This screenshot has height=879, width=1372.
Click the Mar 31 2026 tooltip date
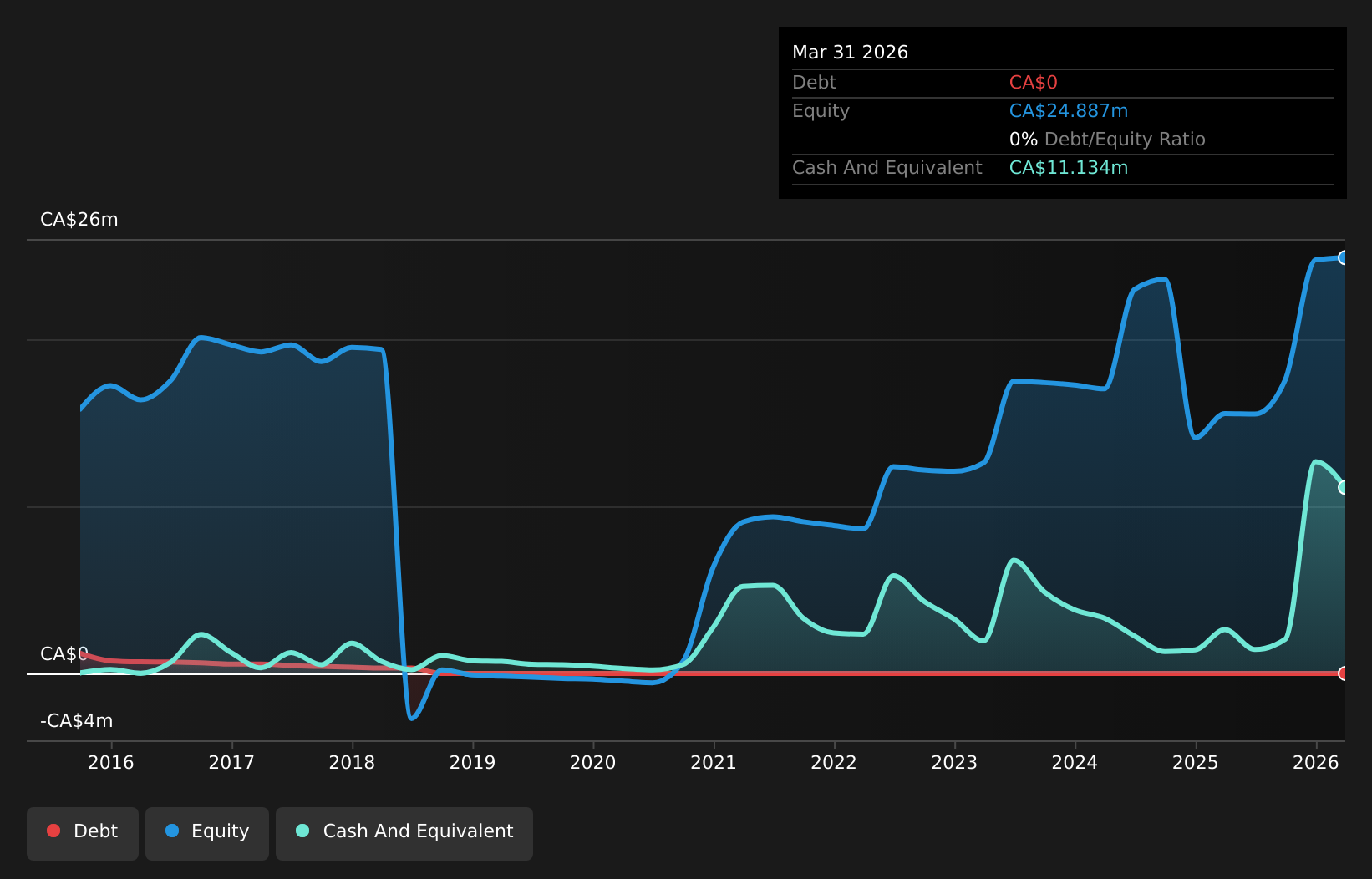(850, 53)
